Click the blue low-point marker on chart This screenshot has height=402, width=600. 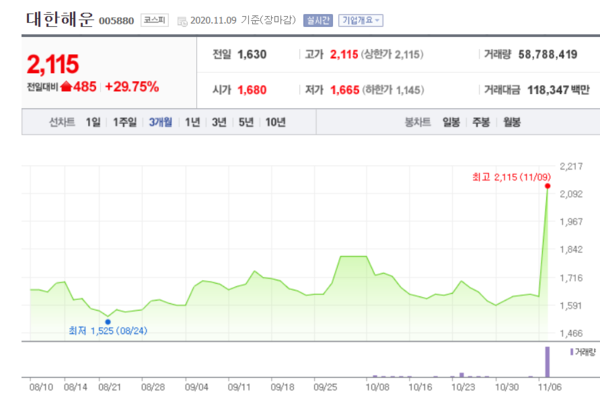(x=108, y=322)
